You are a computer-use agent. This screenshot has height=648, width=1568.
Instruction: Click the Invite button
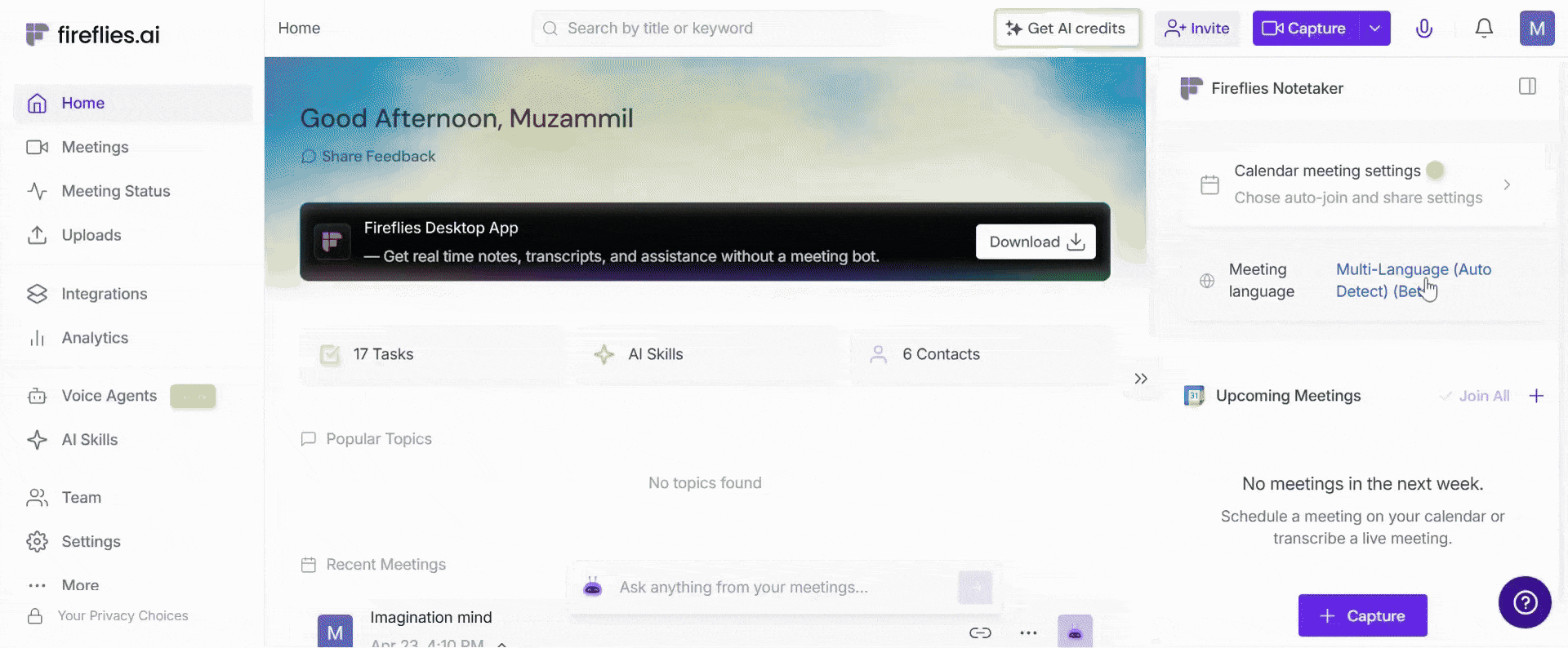point(1197,29)
